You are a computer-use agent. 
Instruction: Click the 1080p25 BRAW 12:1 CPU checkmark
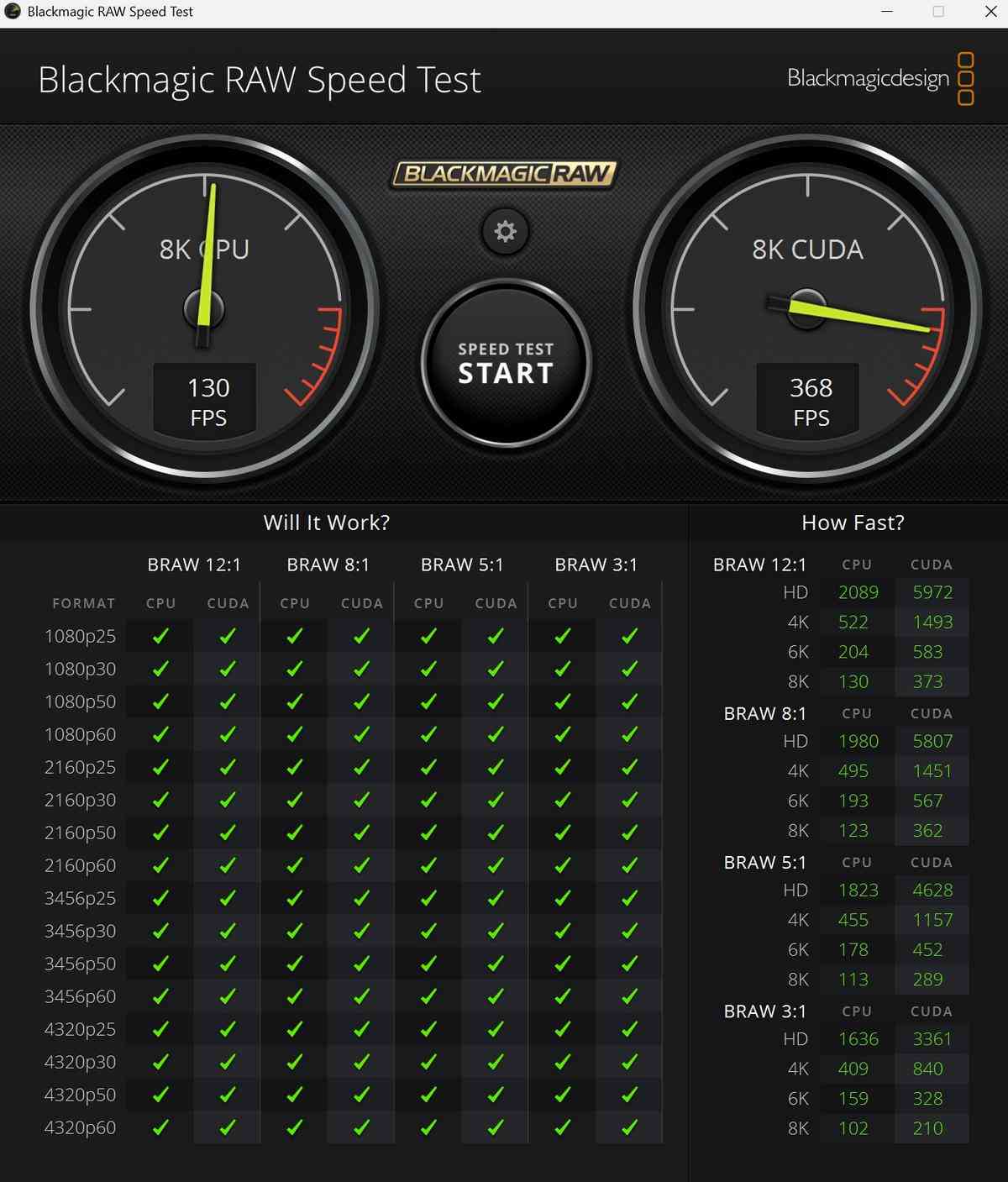[x=160, y=637]
